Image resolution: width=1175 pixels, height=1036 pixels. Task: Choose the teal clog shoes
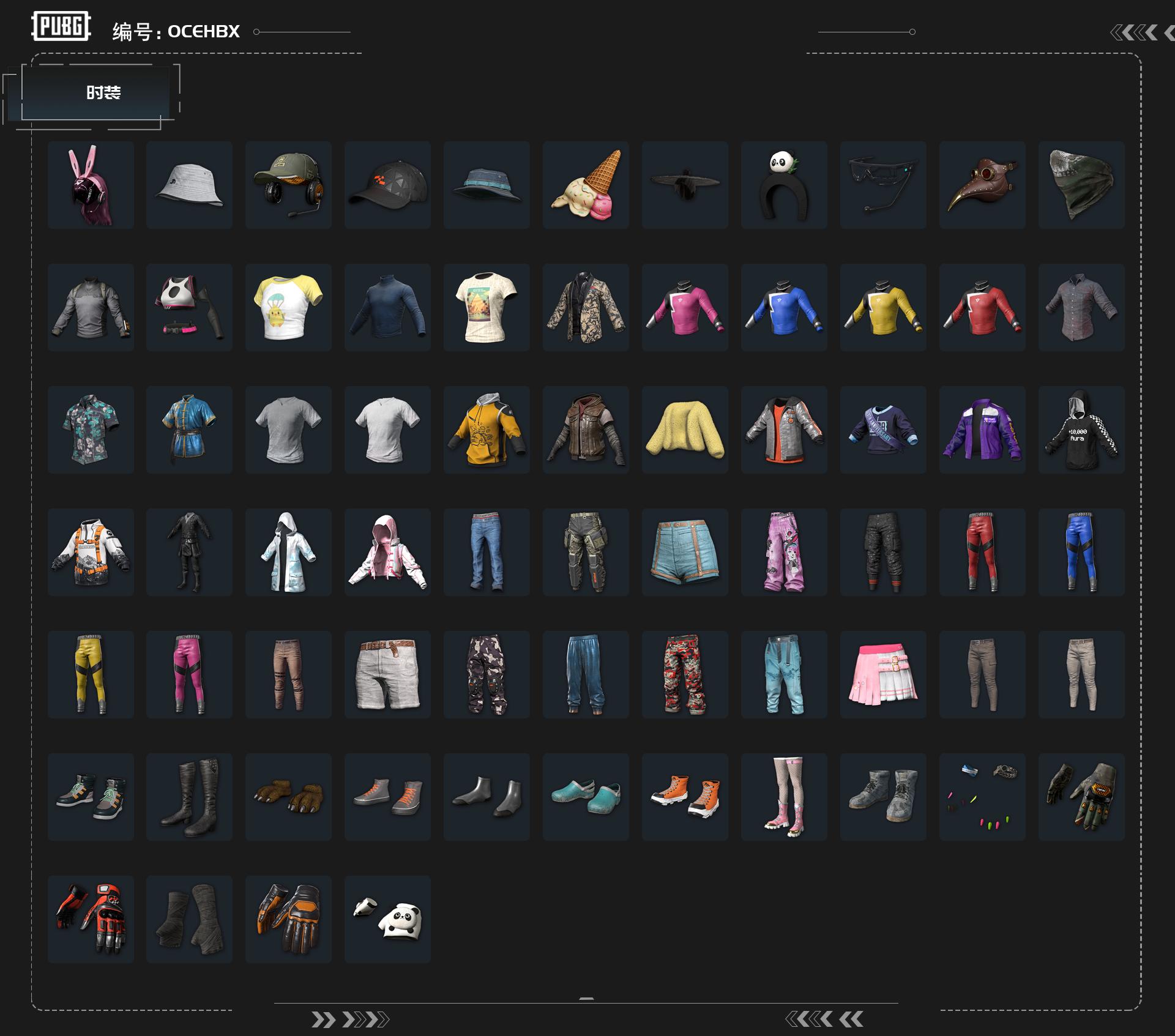(x=586, y=797)
